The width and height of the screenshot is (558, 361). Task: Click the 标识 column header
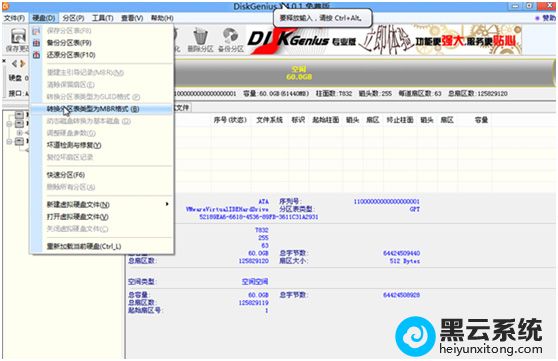click(298, 120)
